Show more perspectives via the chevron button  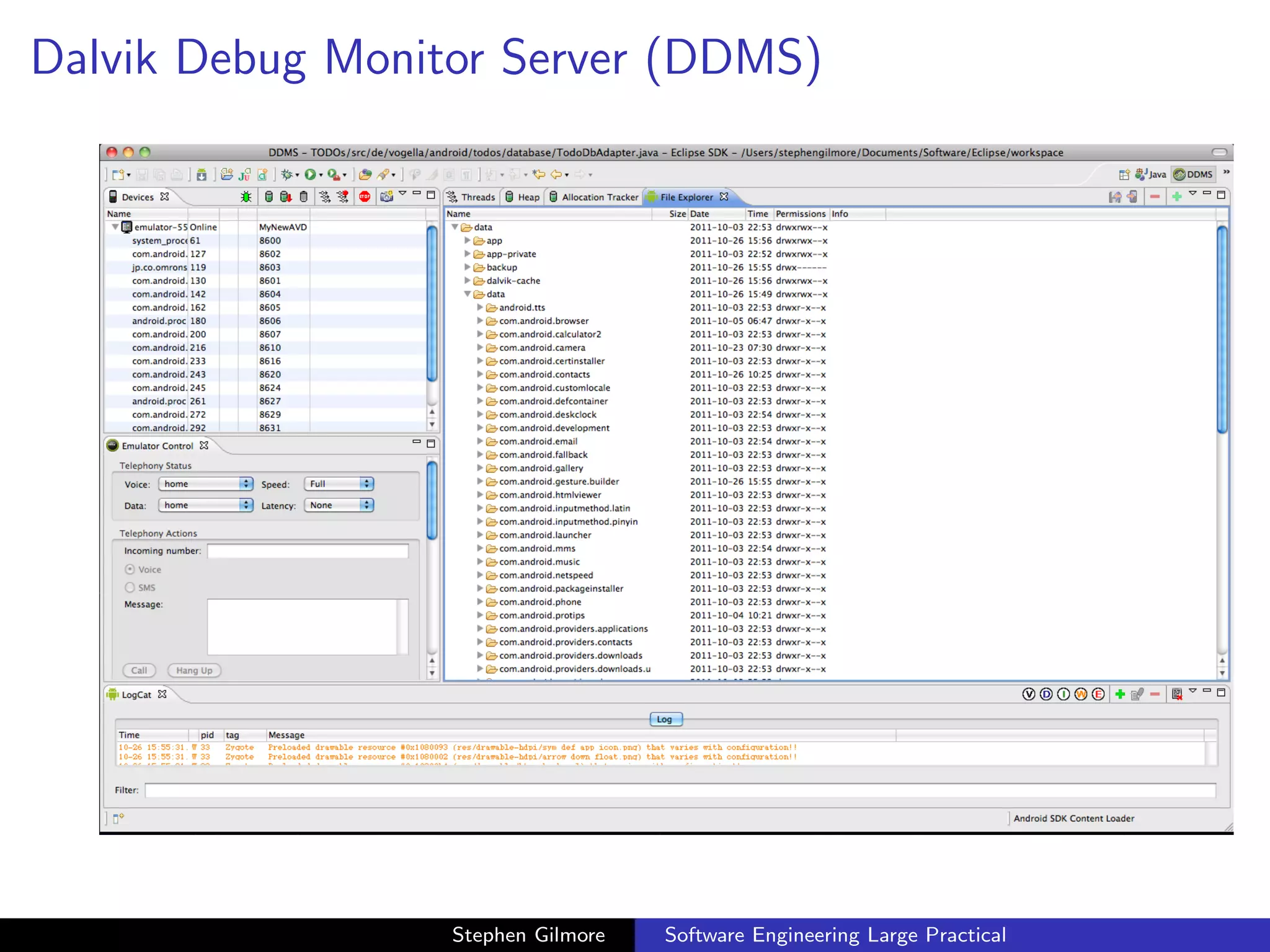click(1227, 173)
